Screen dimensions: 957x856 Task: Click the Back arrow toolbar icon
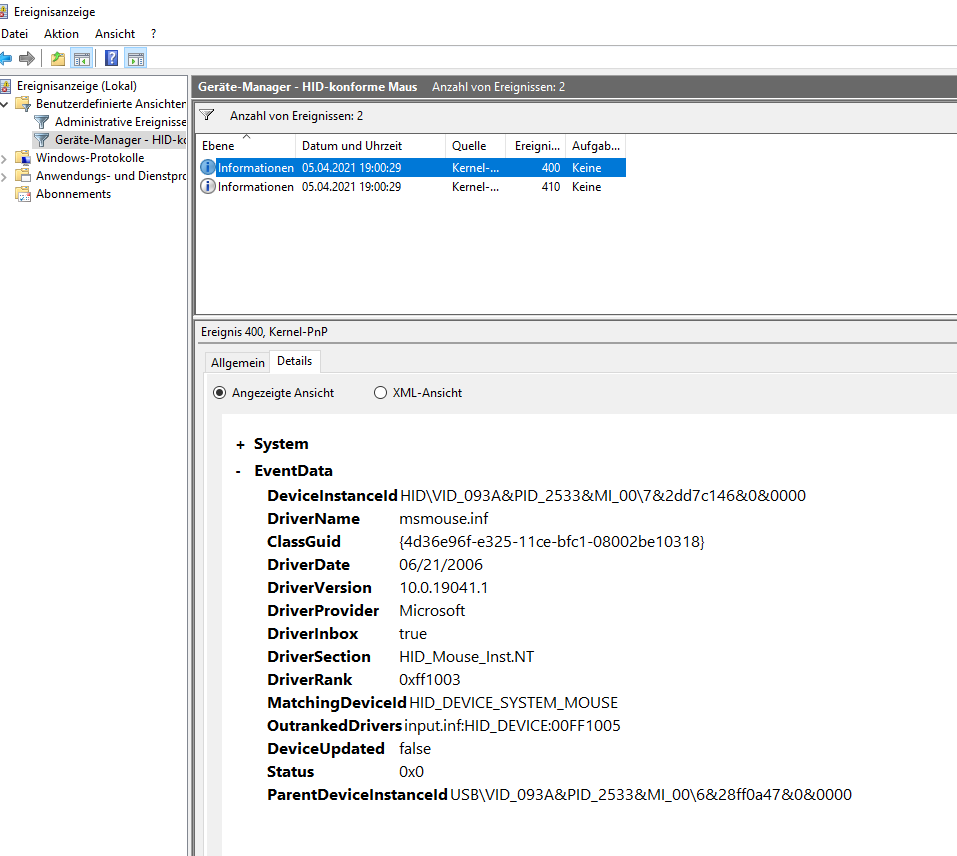5,59
